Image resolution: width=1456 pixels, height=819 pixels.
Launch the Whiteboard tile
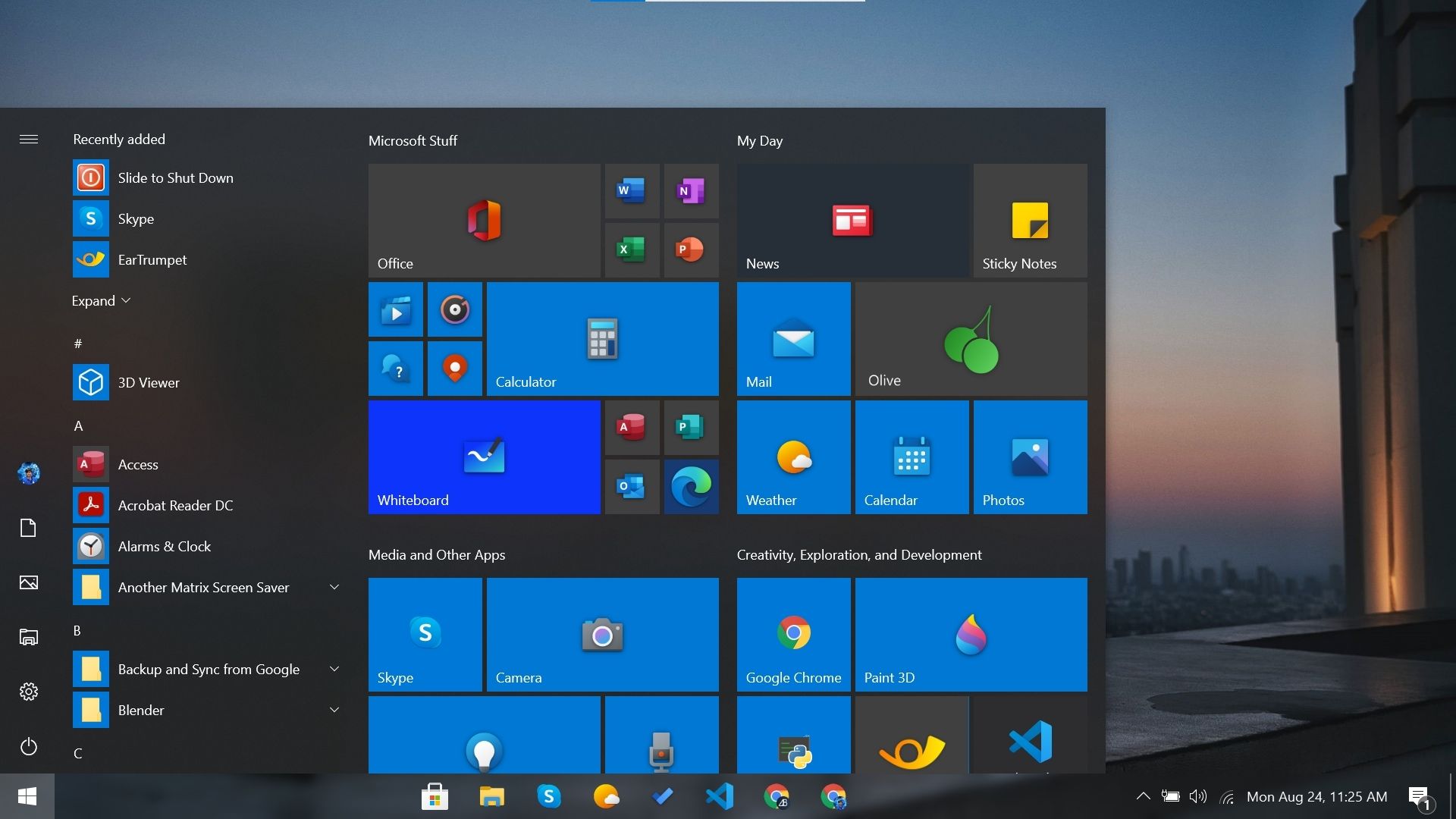pos(484,457)
